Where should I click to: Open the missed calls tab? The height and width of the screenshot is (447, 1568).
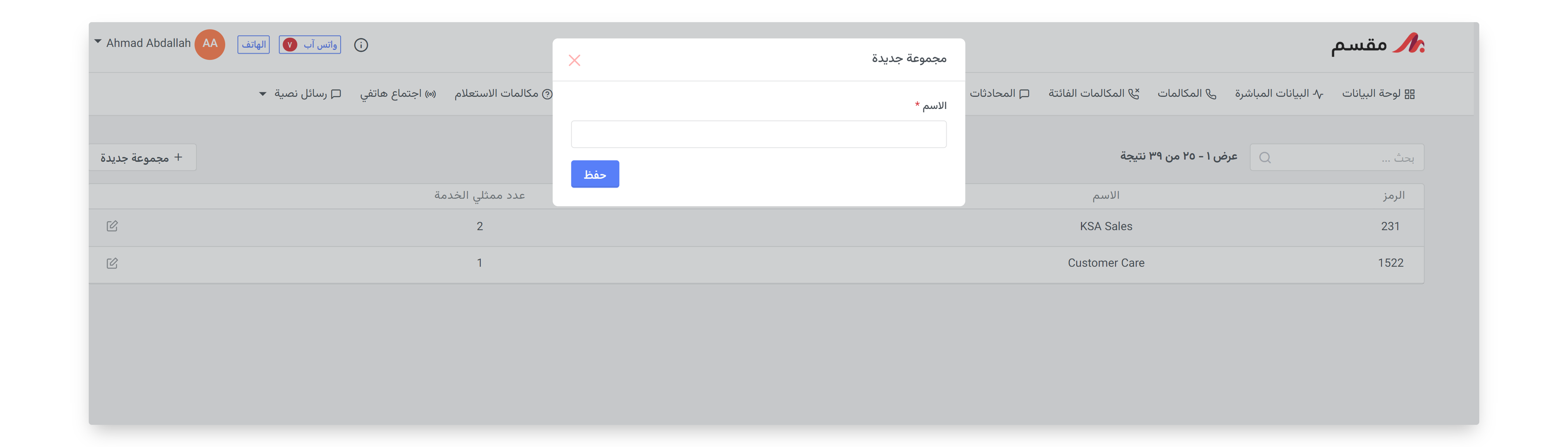pos(1093,94)
